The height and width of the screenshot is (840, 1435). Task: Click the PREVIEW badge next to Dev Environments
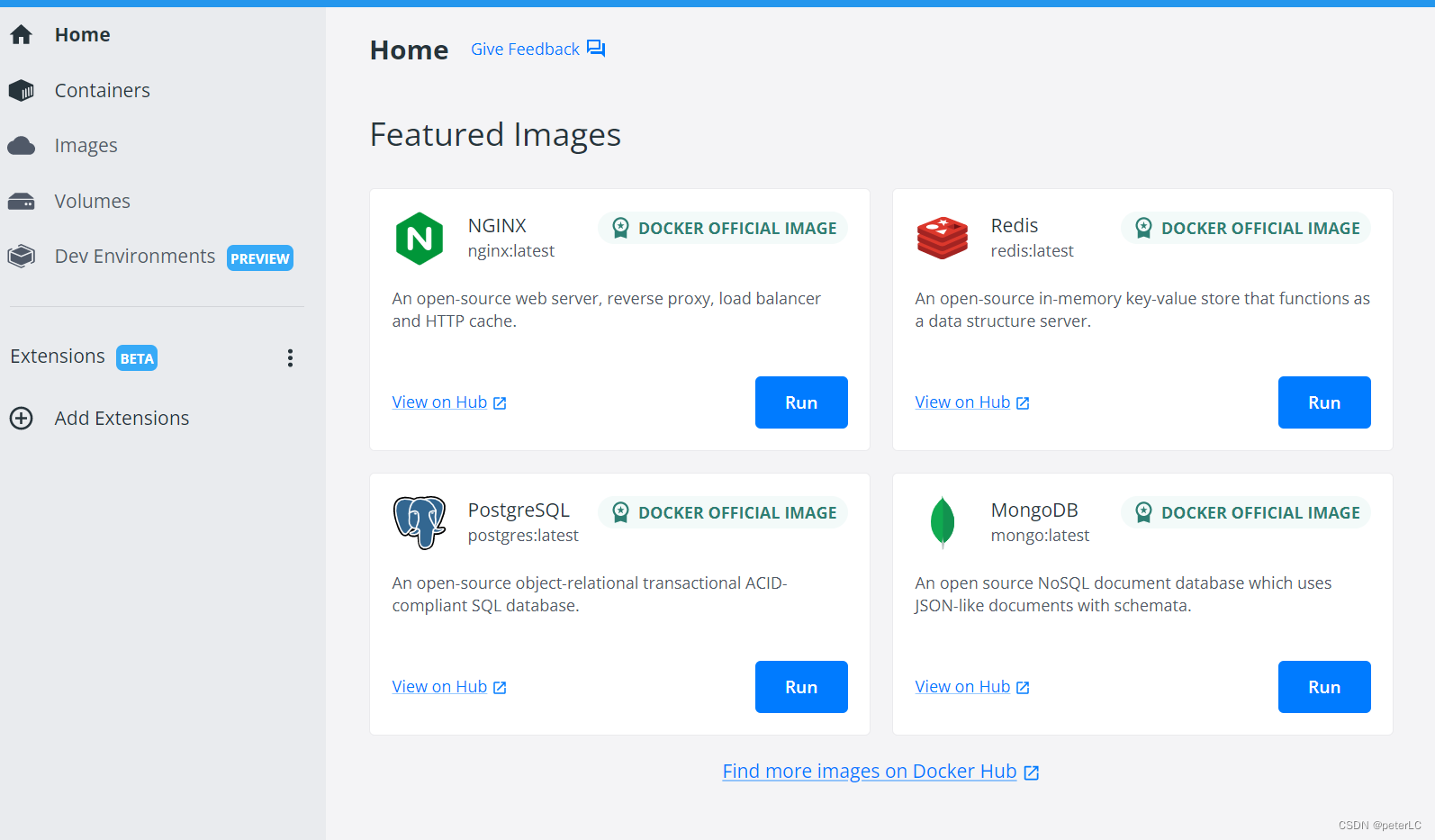[x=260, y=258]
